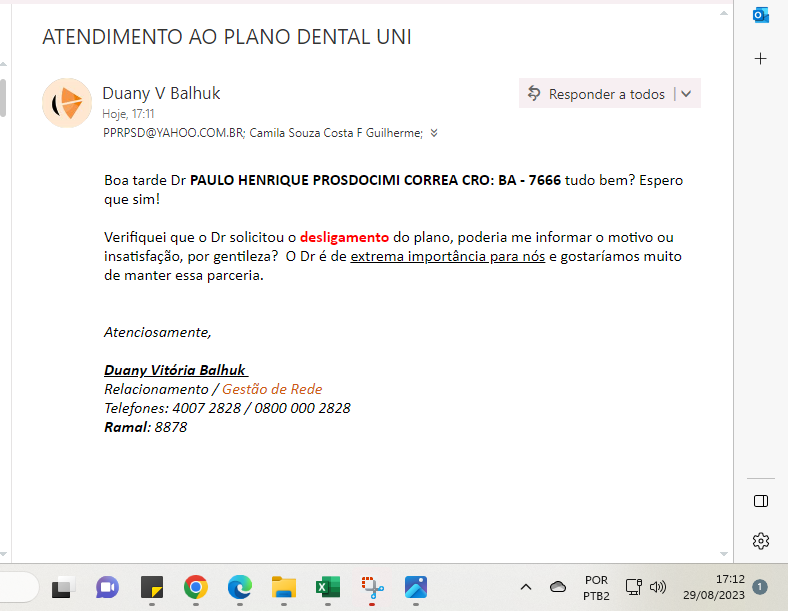The width and height of the screenshot is (788, 611).
Task: Open Sticky Notes from taskbar
Action: pyautogui.click(x=151, y=587)
